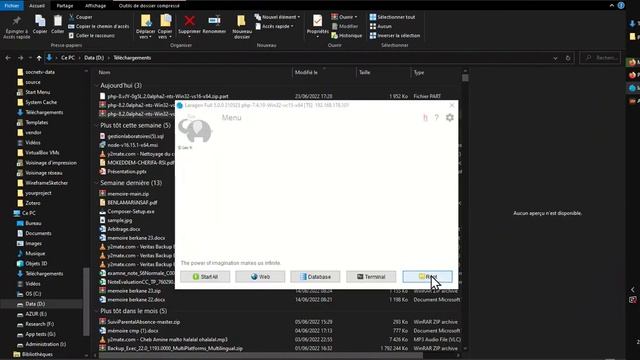The image size is (640, 360).
Task: Open the File Explorer help icon
Action: click(x=621, y=6)
